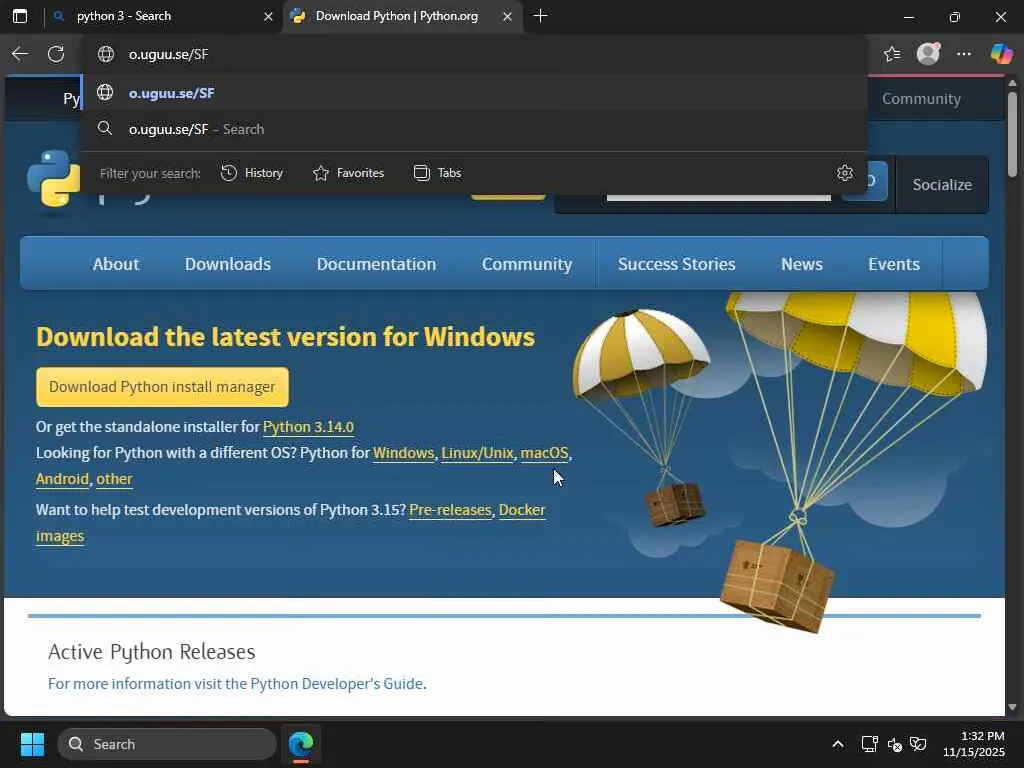Open the Documentation menu
This screenshot has width=1024, height=768.
pos(376,264)
